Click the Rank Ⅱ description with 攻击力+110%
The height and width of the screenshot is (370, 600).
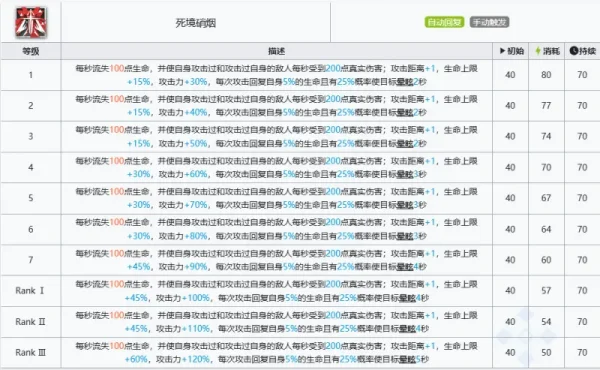[276, 322]
